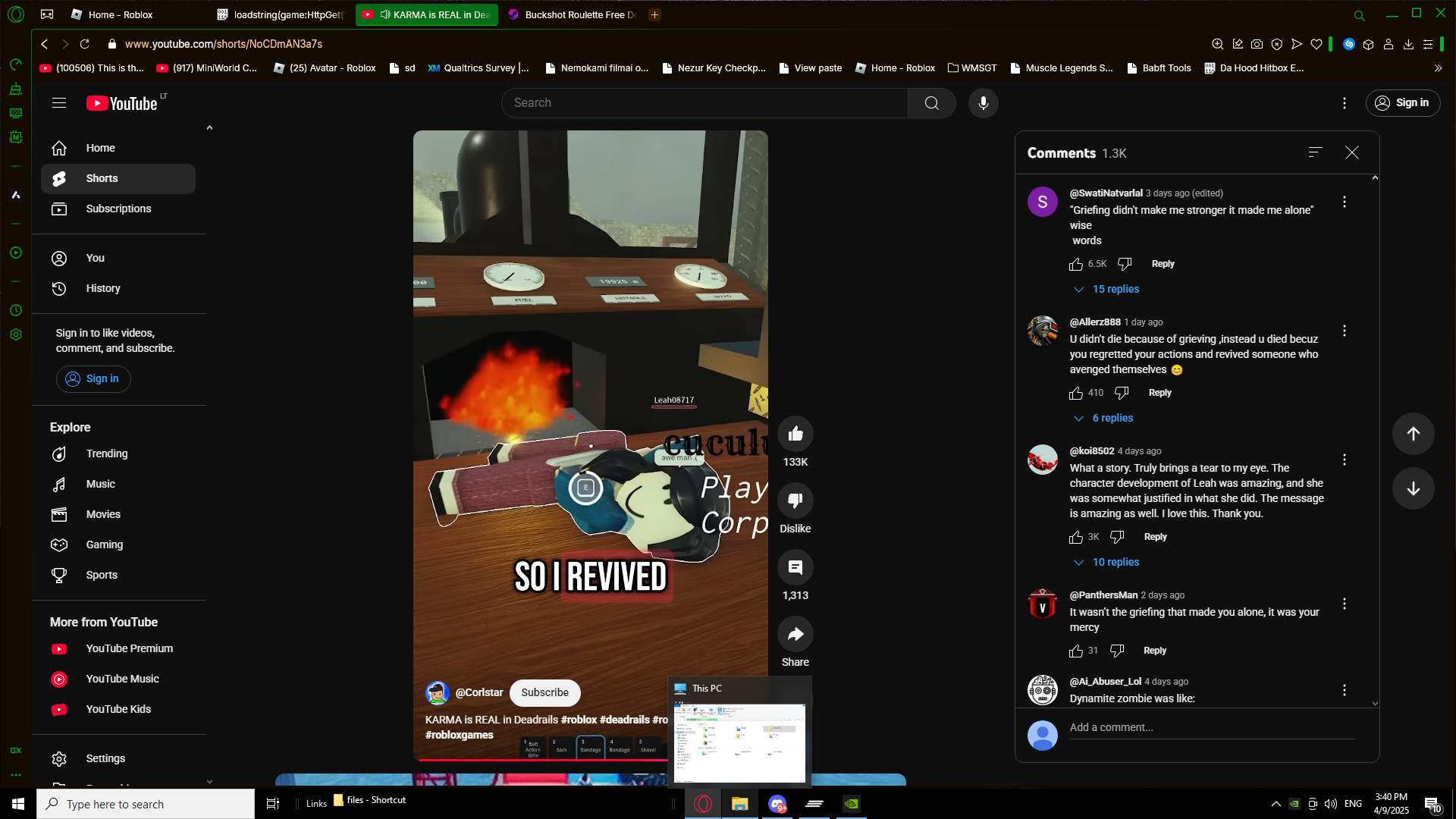Open the YouTube guide hamburger menu
The height and width of the screenshot is (819, 1456).
(59, 103)
